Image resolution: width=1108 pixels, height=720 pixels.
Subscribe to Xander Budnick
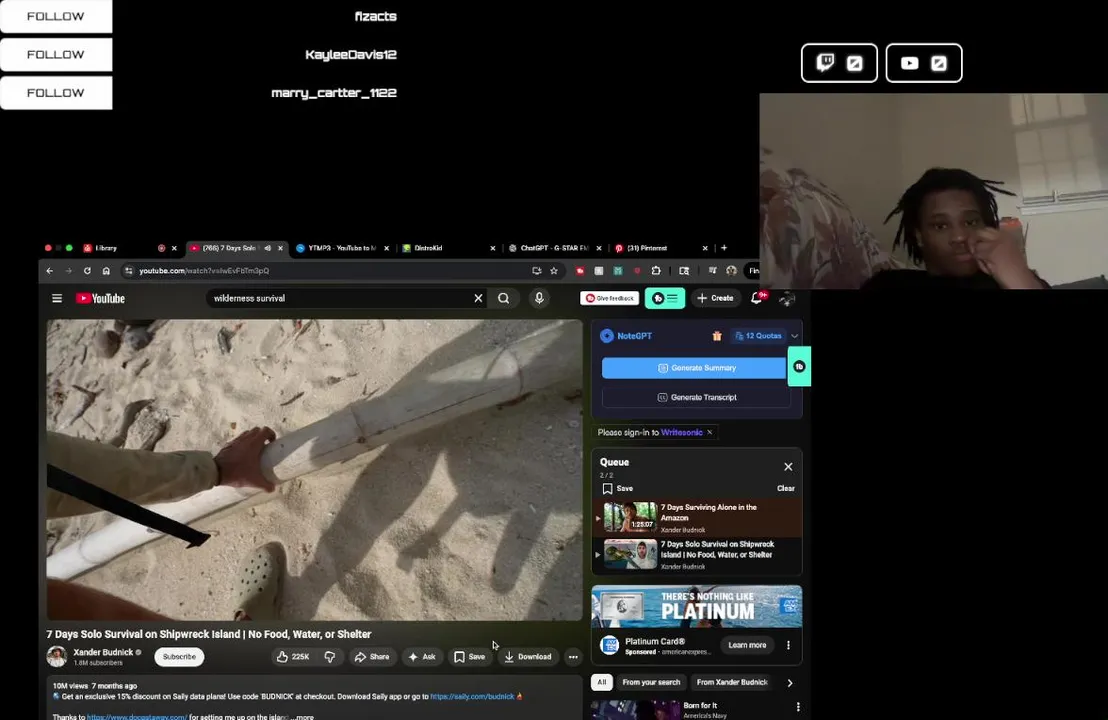[x=179, y=656]
